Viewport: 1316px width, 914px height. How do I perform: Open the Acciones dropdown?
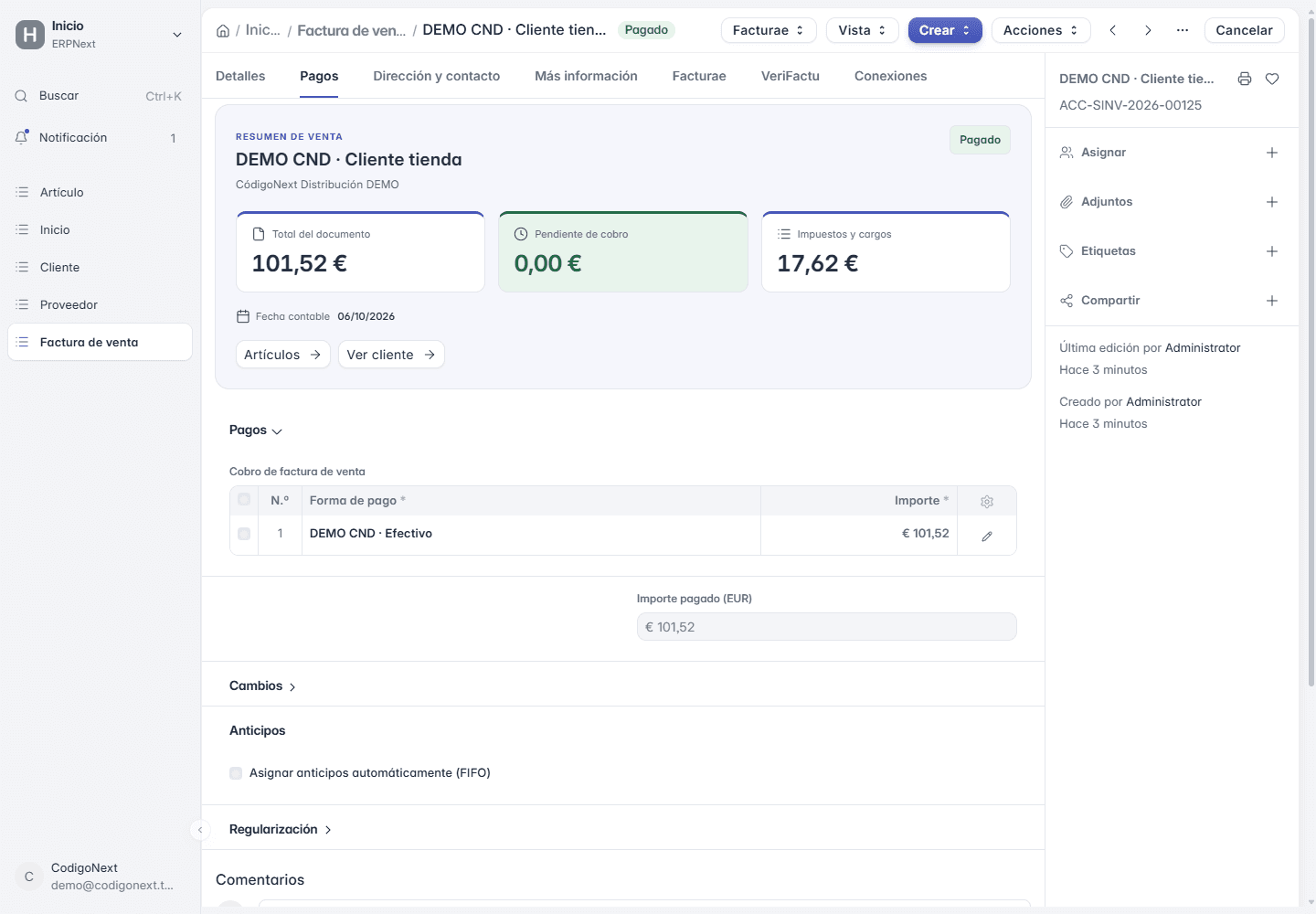[x=1041, y=30]
